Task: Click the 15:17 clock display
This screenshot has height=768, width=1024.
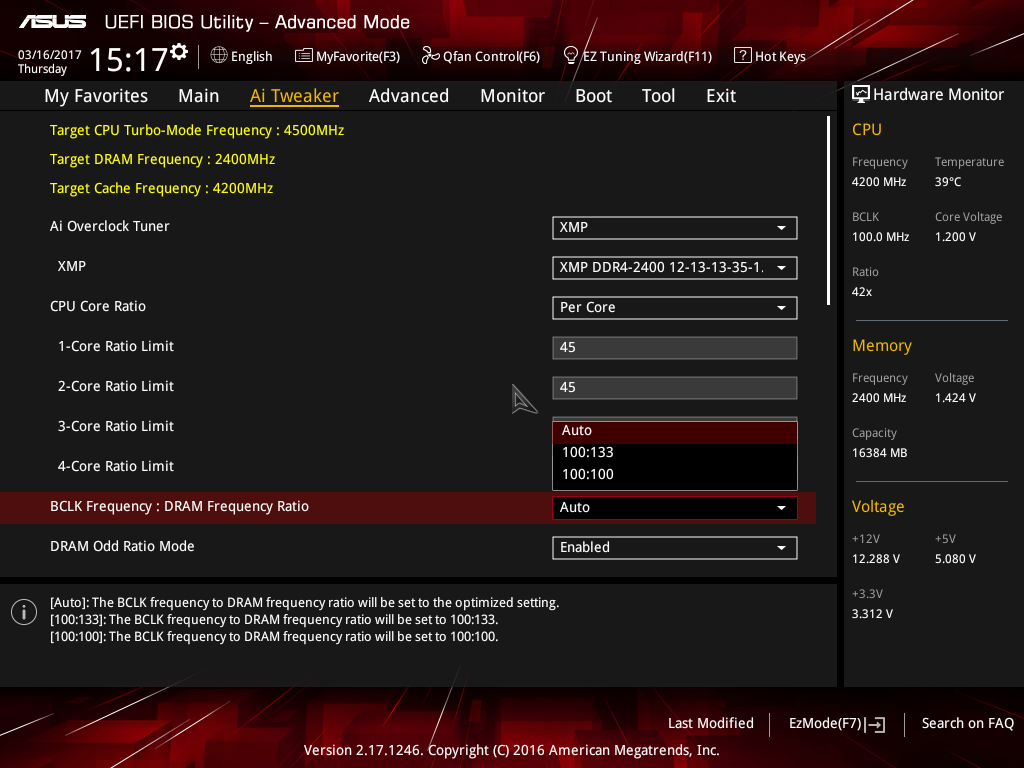Action: (x=129, y=60)
